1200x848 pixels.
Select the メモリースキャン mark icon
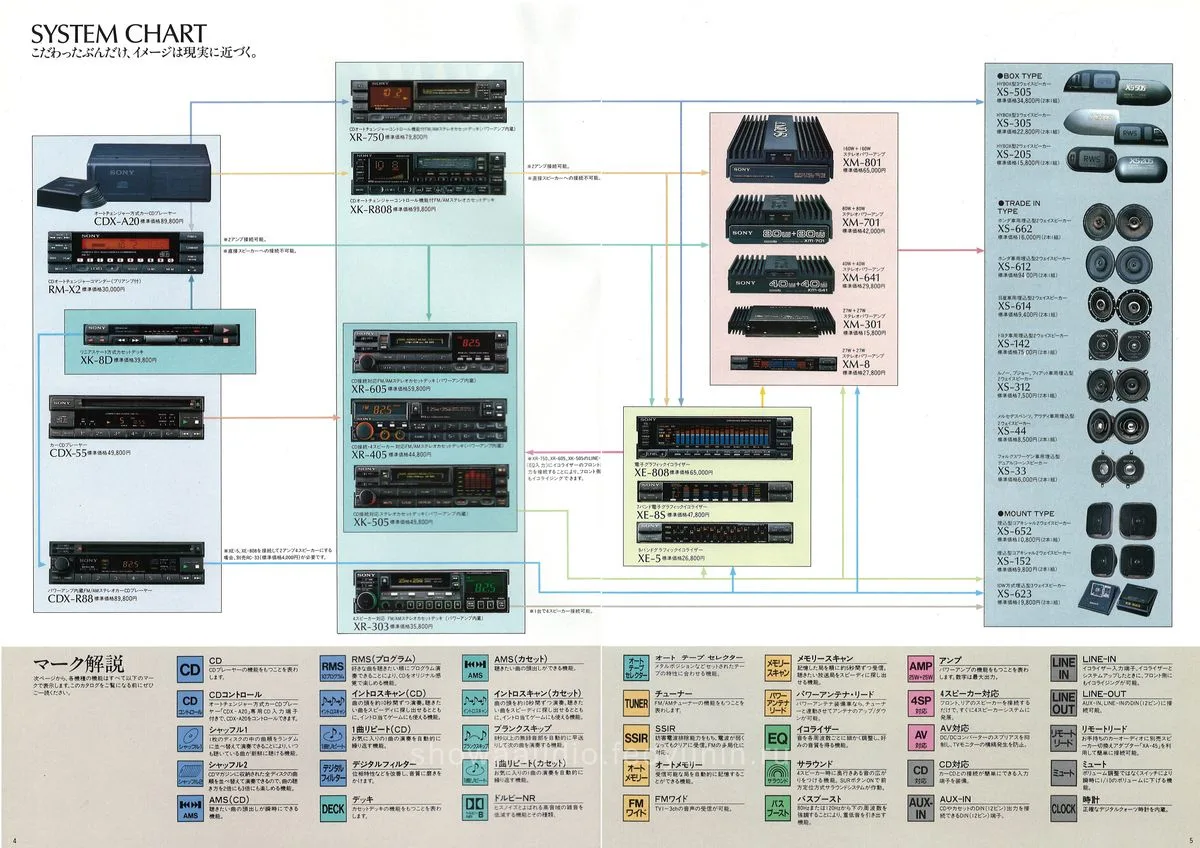(778, 668)
